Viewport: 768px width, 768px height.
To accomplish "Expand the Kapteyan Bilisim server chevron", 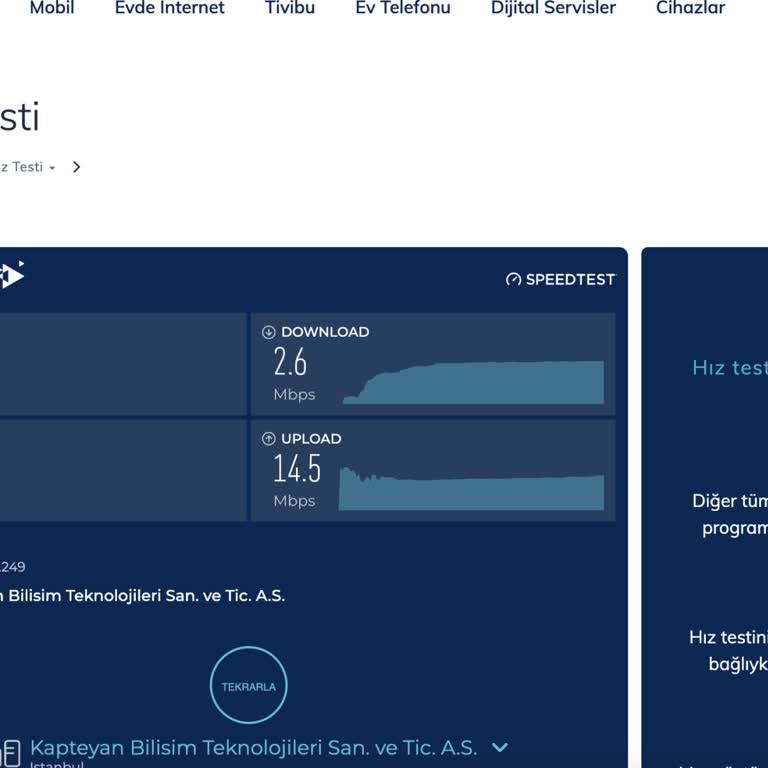I will (500, 747).
